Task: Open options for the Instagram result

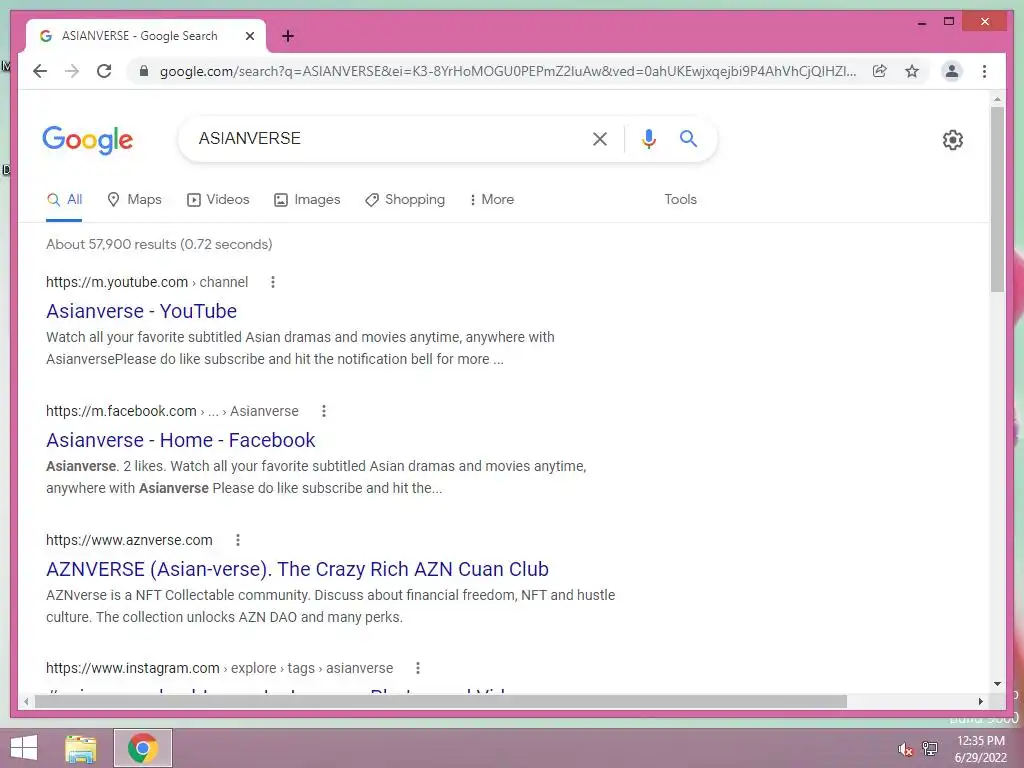Action: [418, 668]
